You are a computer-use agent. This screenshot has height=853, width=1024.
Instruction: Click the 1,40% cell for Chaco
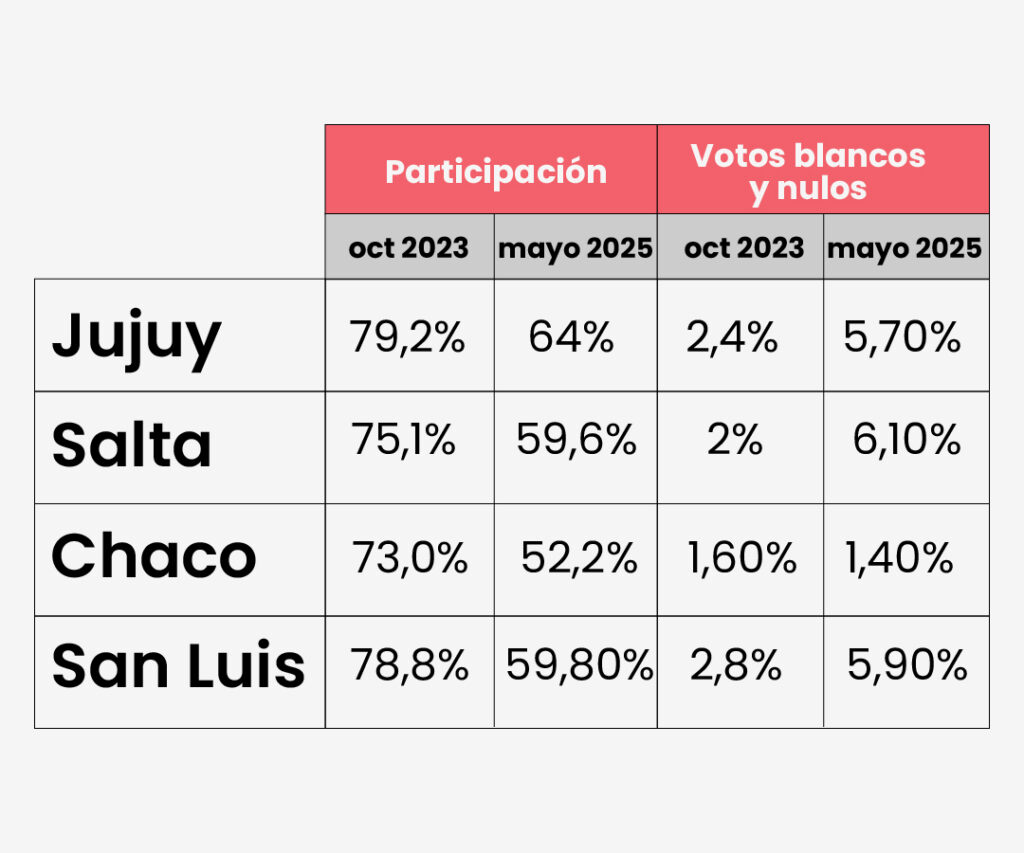(899, 558)
